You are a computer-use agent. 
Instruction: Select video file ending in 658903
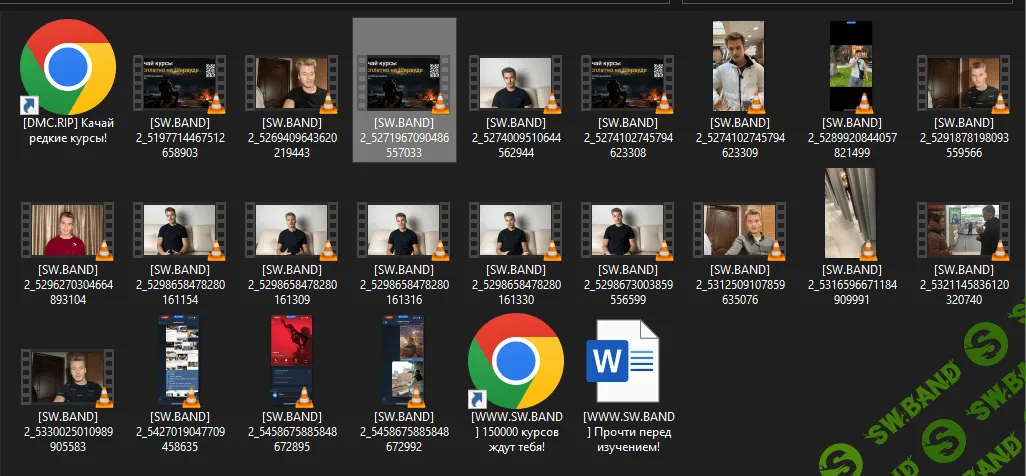click(x=180, y=82)
